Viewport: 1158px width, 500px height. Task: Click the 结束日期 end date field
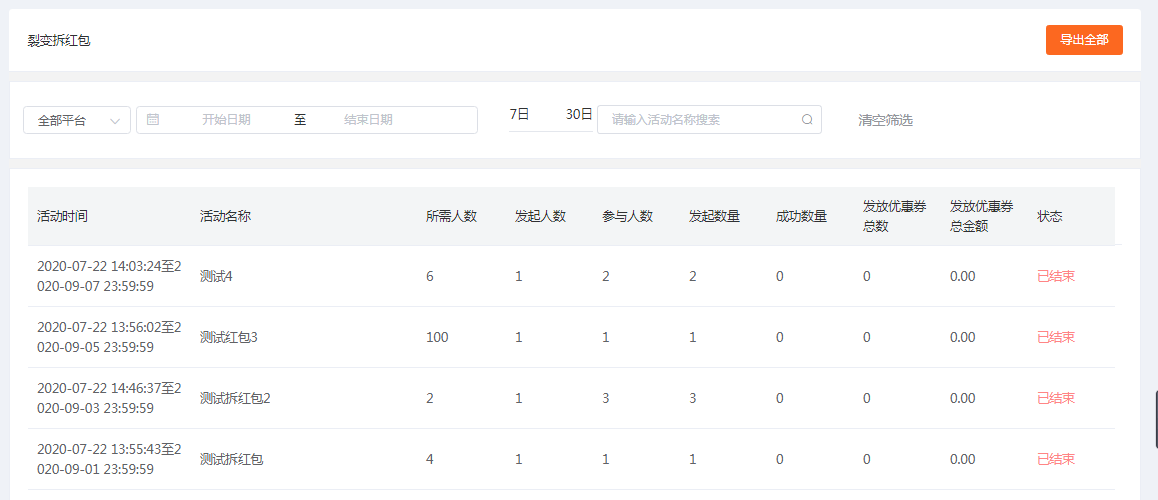368,120
